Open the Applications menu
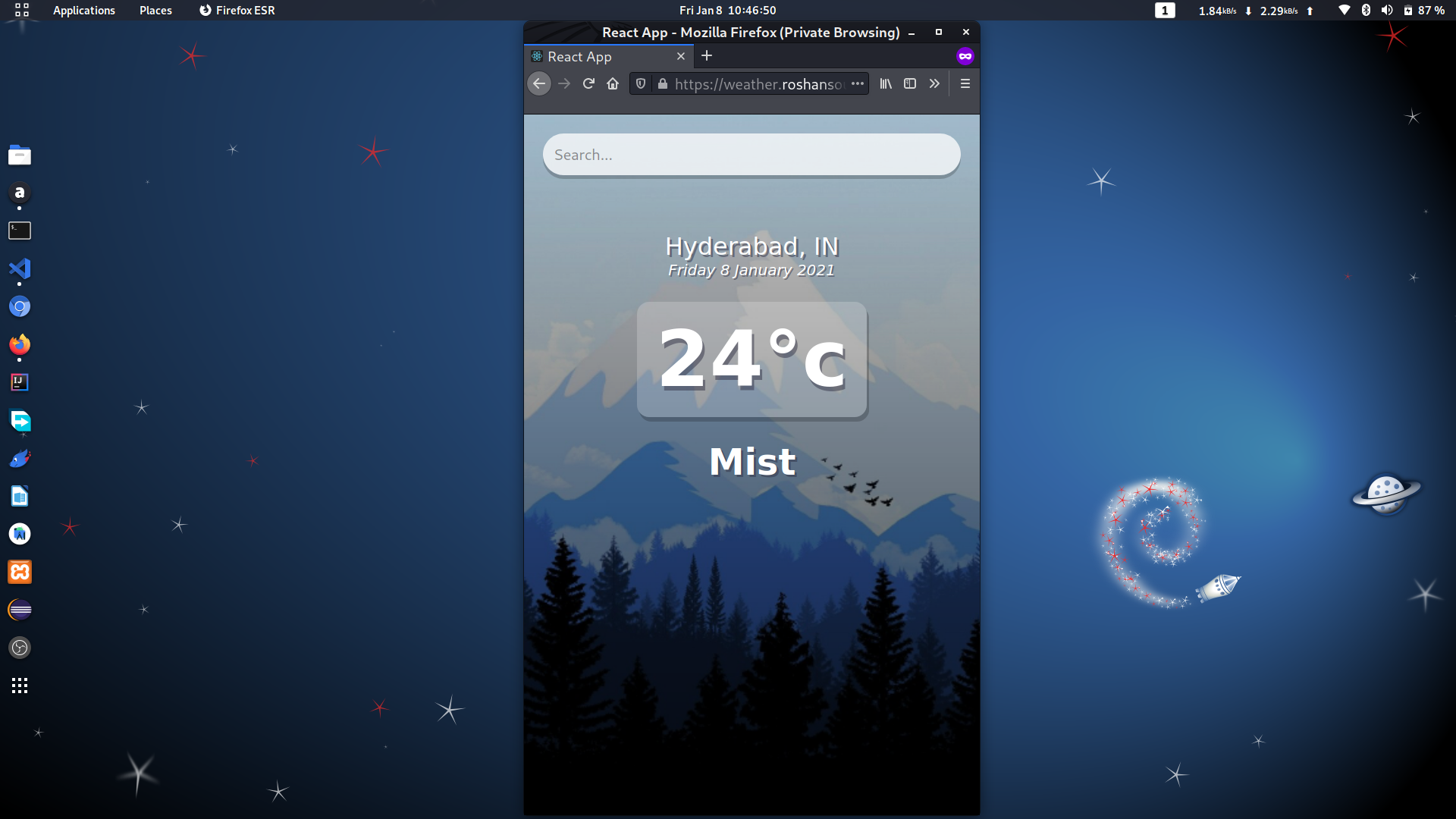Viewport: 1456px width, 819px height. (x=83, y=10)
